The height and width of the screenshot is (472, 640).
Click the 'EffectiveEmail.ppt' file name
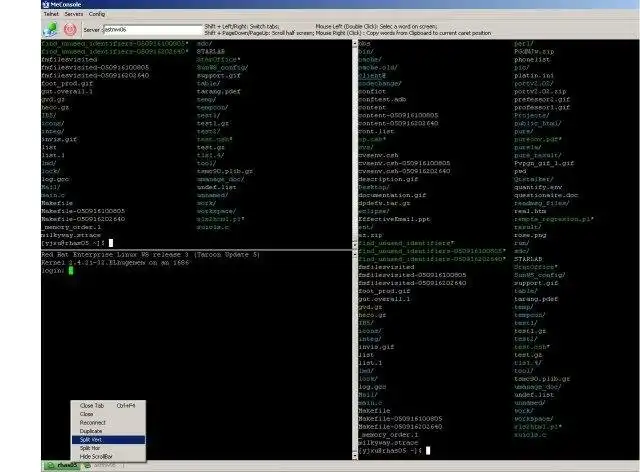(394, 219)
